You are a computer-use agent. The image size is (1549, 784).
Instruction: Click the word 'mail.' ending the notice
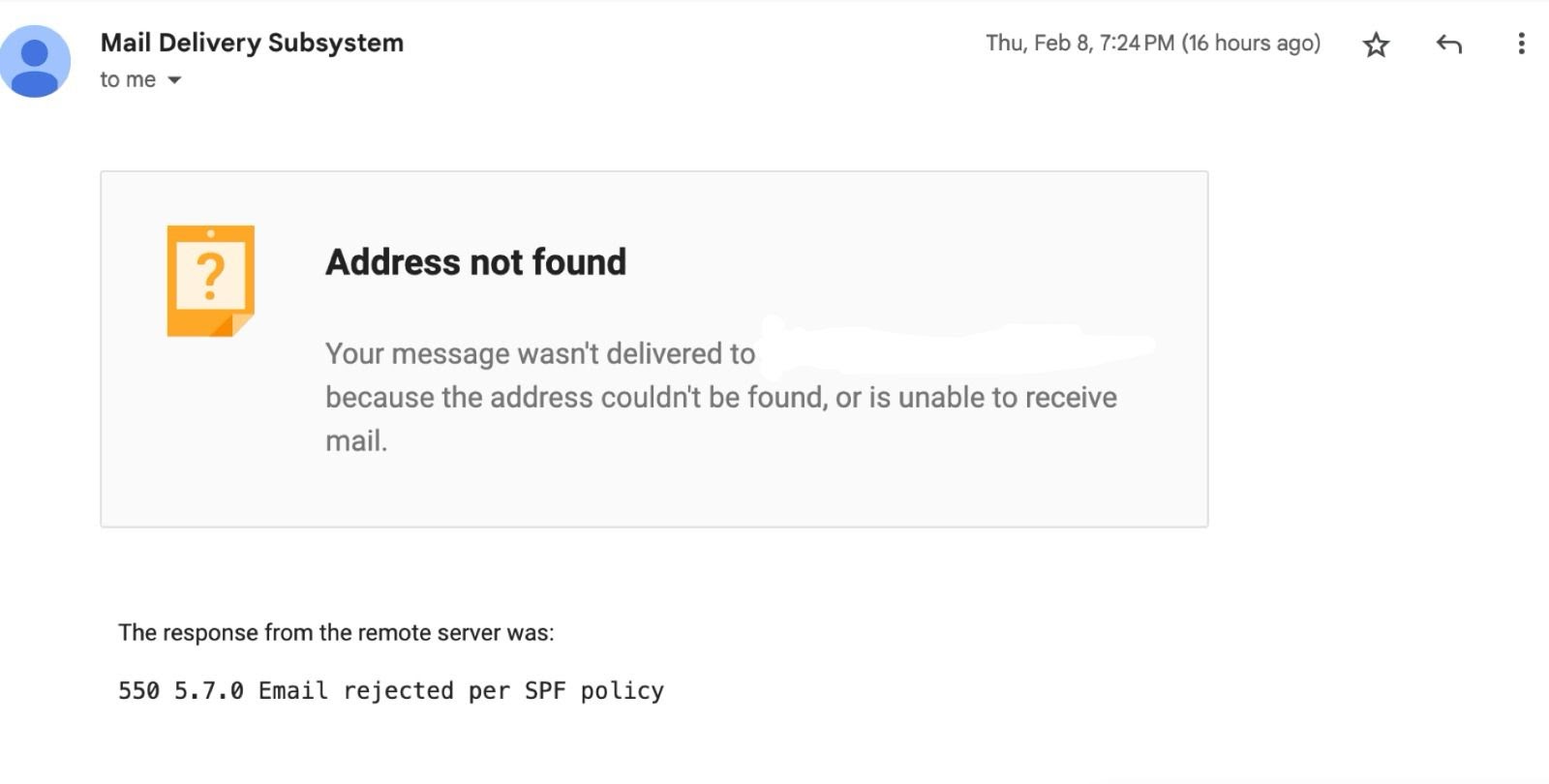pyautogui.click(x=356, y=441)
